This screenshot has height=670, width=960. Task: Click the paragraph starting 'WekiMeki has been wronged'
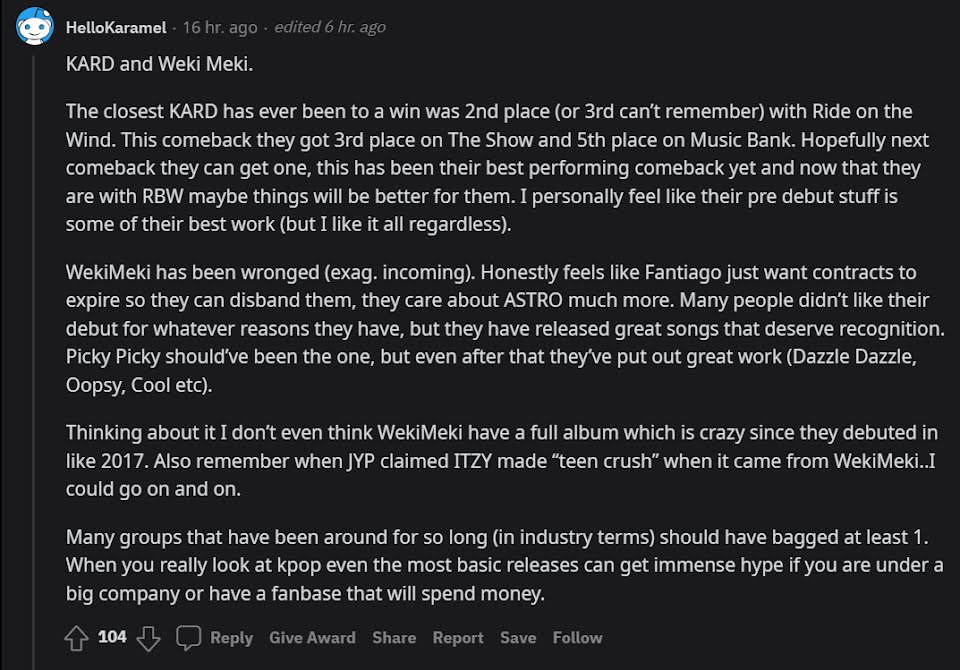tap(505, 329)
